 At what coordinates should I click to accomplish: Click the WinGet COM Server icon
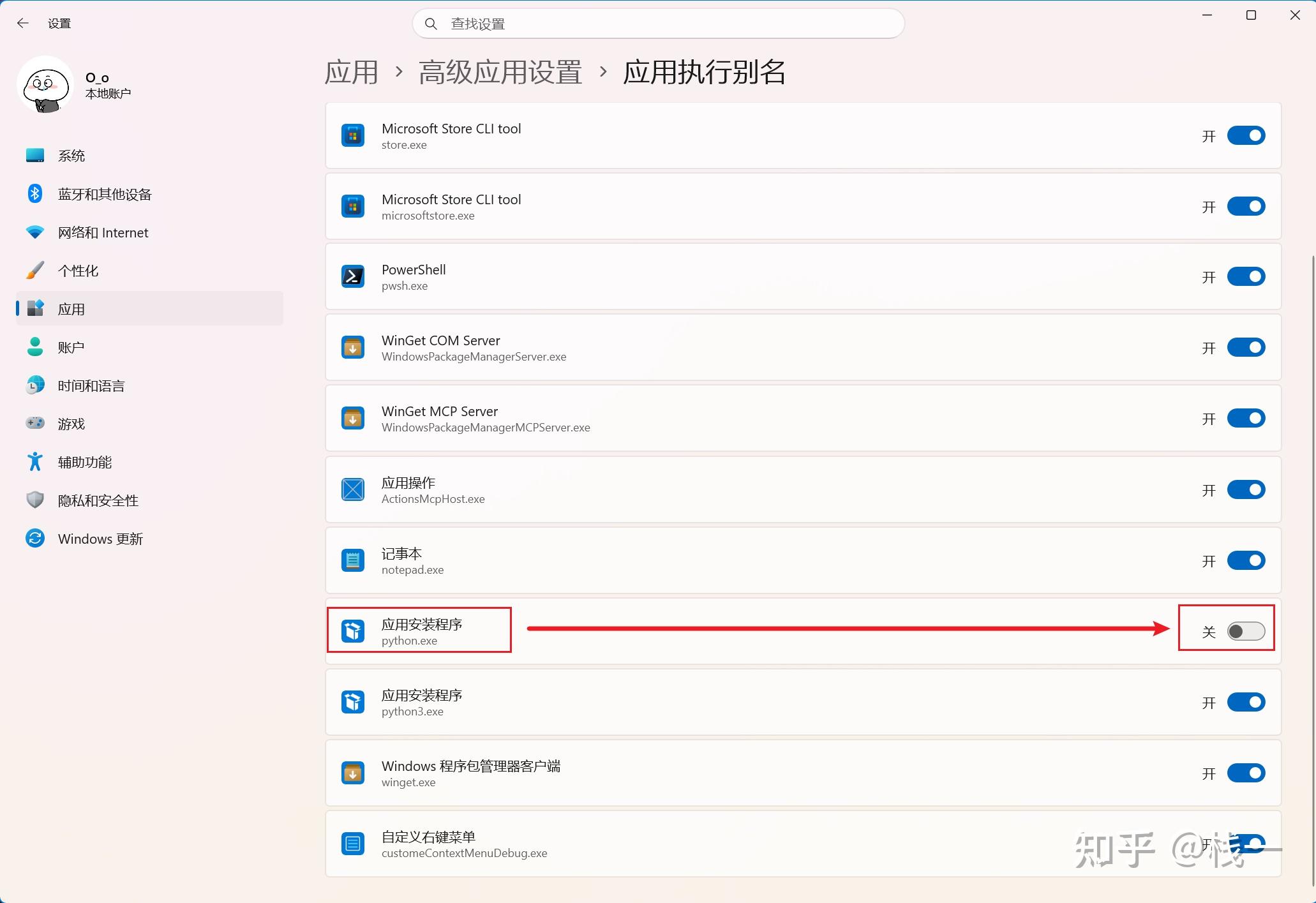(x=353, y=347)
